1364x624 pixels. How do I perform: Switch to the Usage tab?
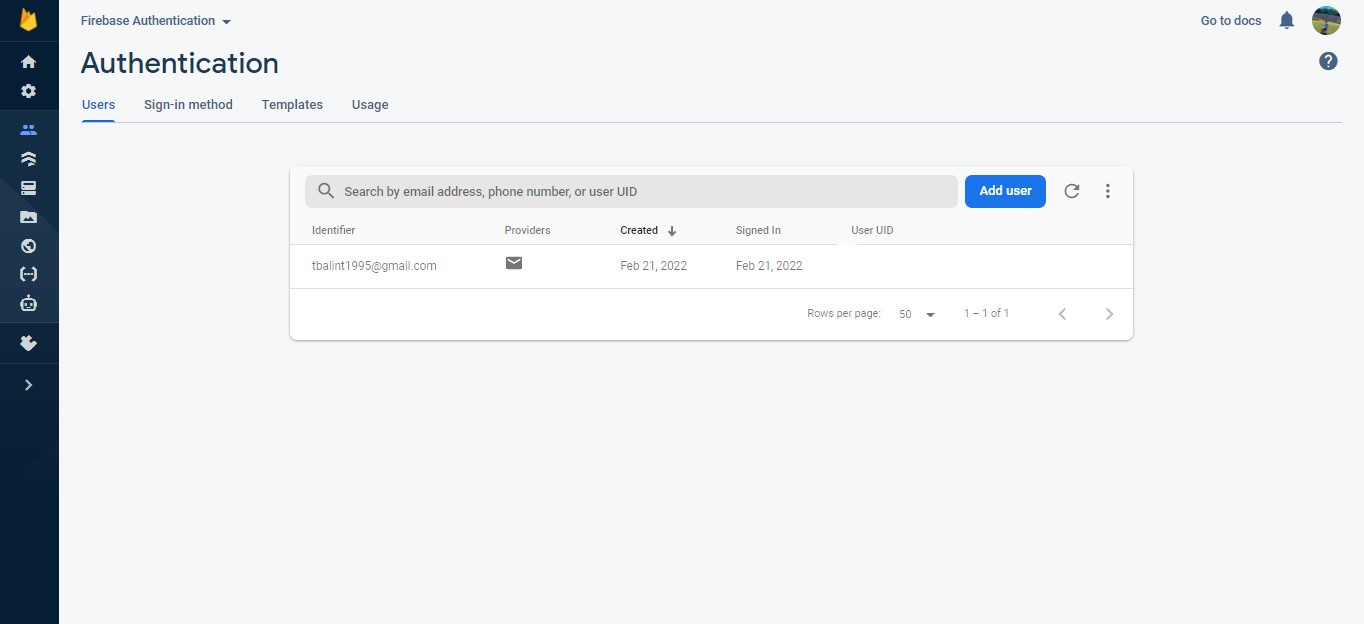click(x=370, y=104)
